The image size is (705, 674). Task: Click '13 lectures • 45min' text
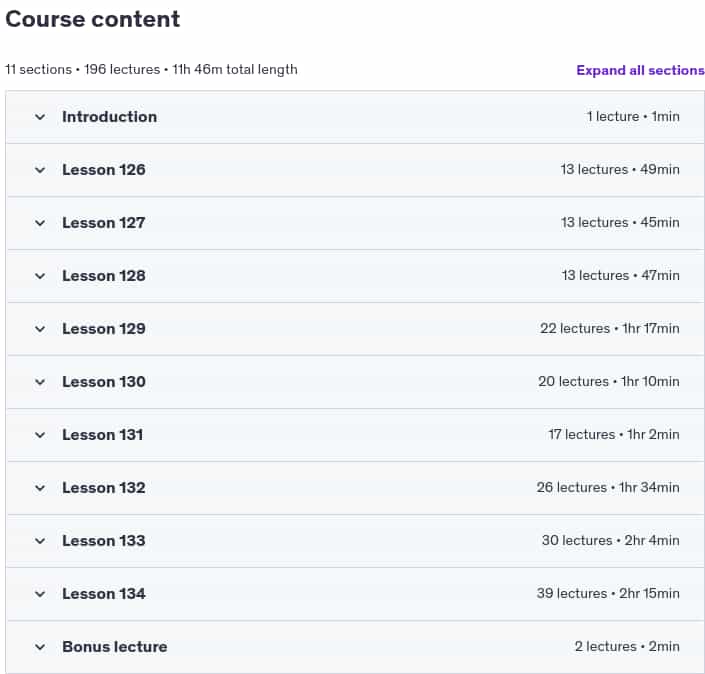tap(620, 223)
